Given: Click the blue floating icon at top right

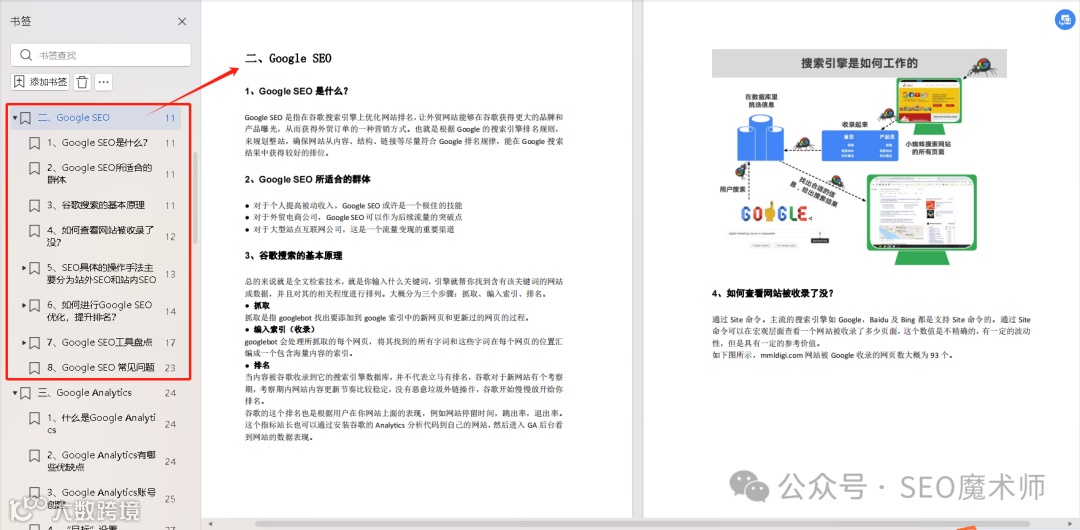Looking at the screenshot, I should tap(1064, 21).
